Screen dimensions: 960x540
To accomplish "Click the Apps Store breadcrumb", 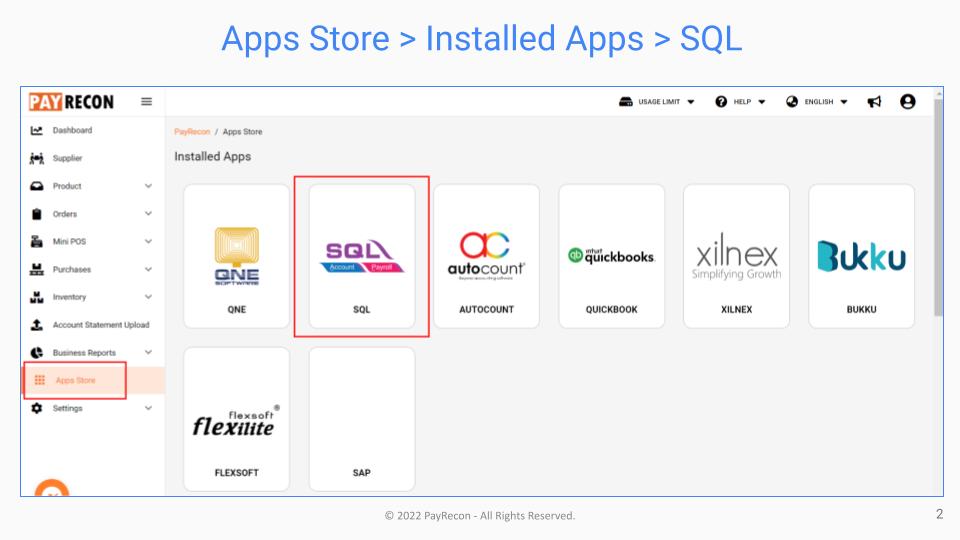I will point(242,132).
